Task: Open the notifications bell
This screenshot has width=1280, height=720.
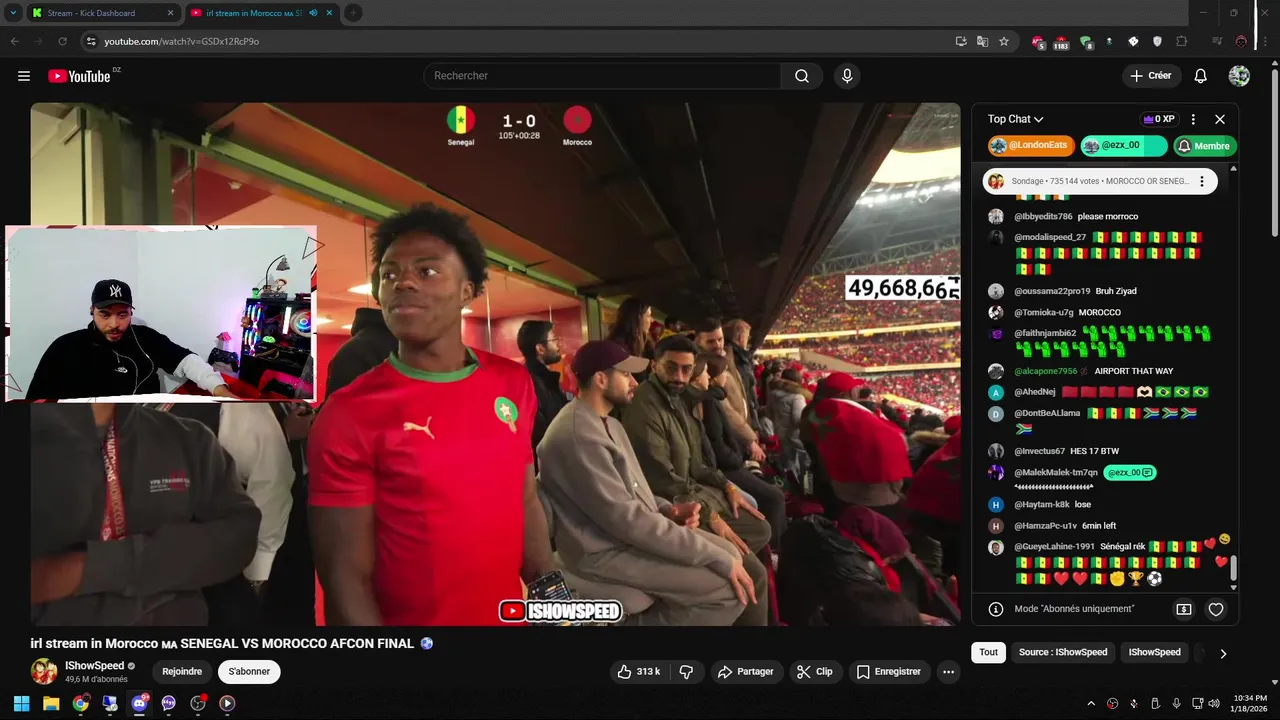Action: (x=1201, y=76)
